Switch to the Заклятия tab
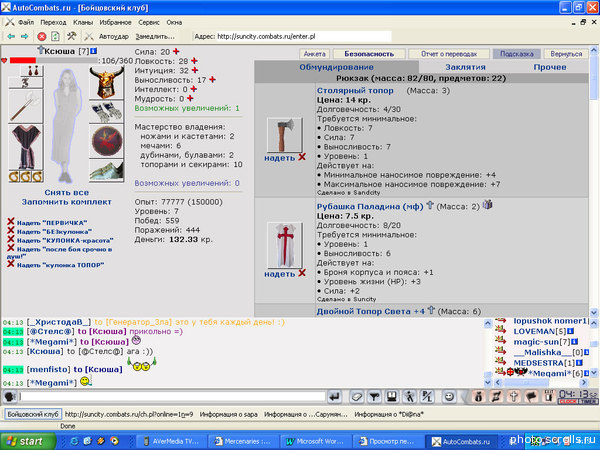 (x=465, y=67)
